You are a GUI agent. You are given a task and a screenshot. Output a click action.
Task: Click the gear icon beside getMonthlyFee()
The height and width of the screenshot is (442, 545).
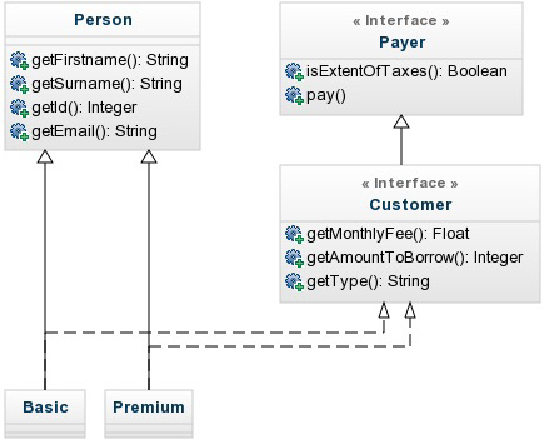(294, 234)
